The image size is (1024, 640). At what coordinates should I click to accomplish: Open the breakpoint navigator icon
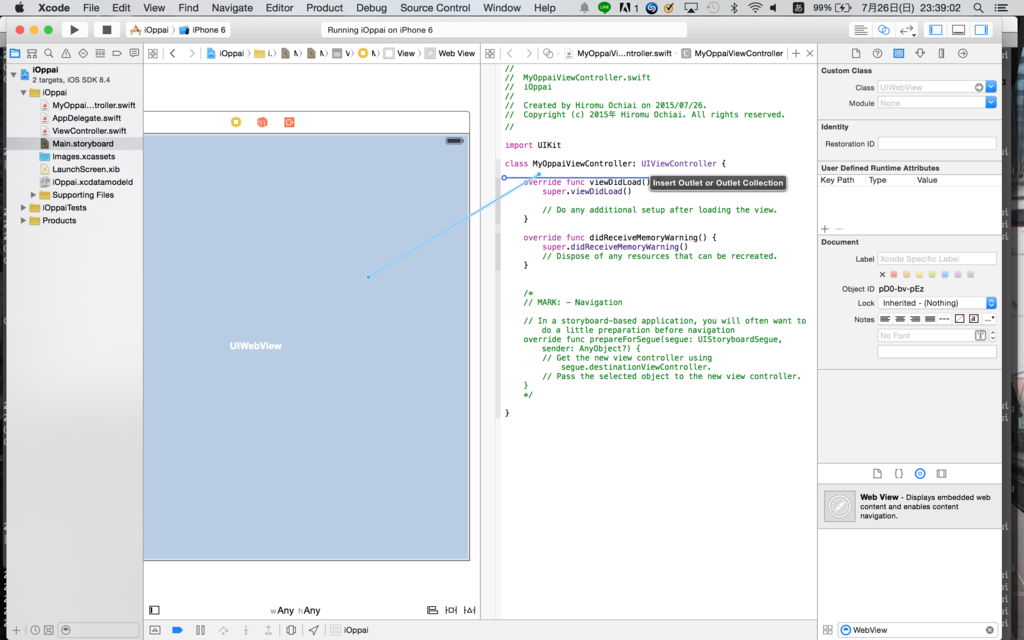tap(117, 54)
